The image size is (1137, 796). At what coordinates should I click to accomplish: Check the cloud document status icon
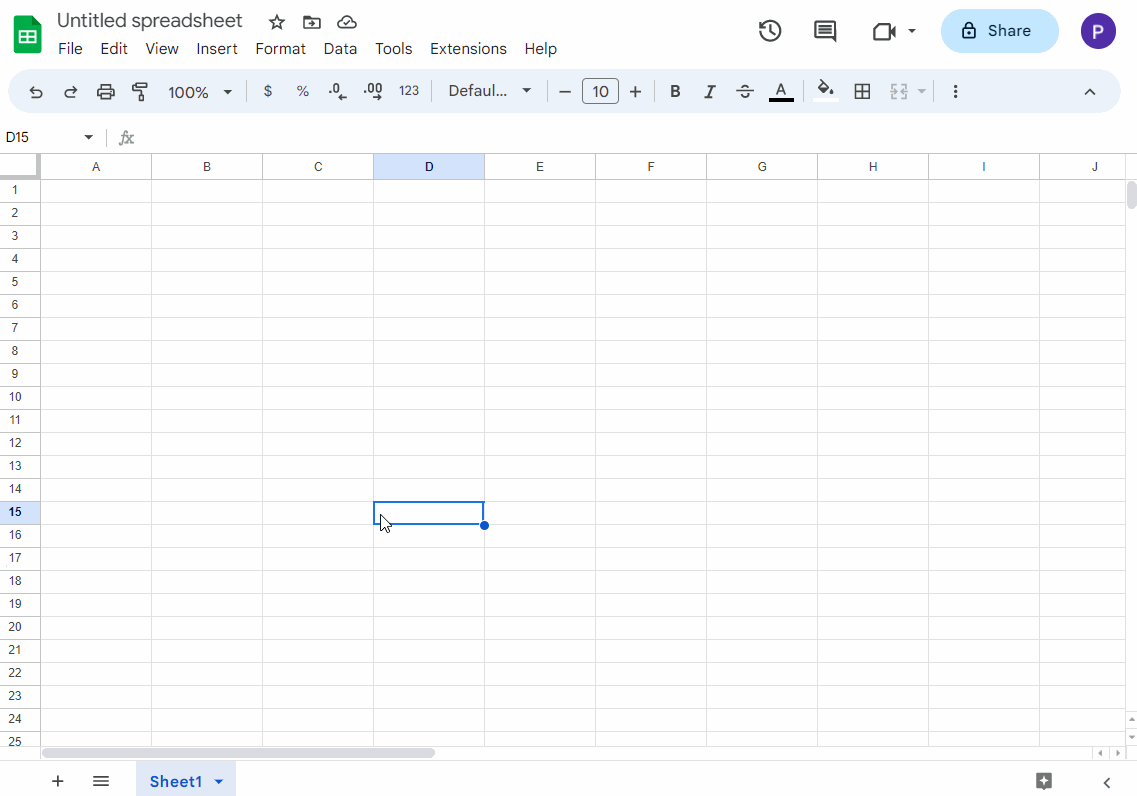tap(347, 22)
